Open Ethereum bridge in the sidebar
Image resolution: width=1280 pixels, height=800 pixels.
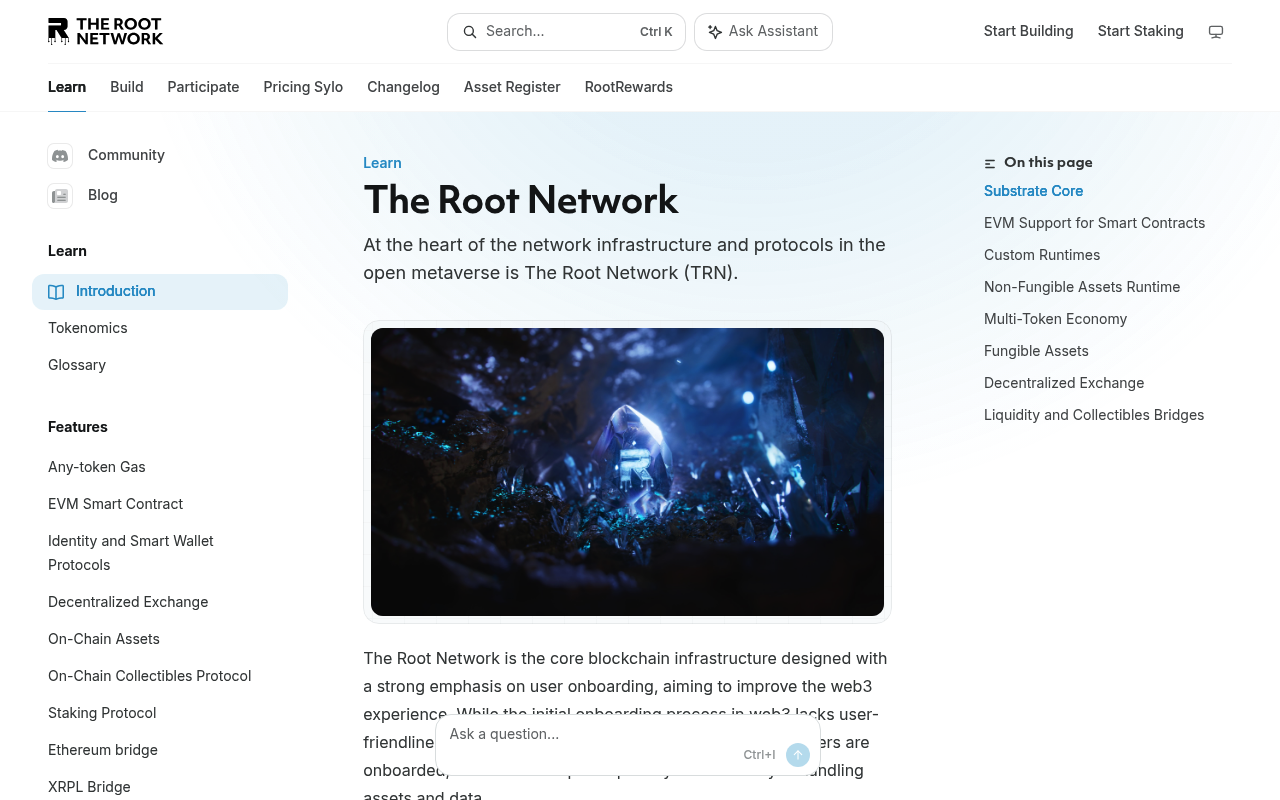pos(103,750)
